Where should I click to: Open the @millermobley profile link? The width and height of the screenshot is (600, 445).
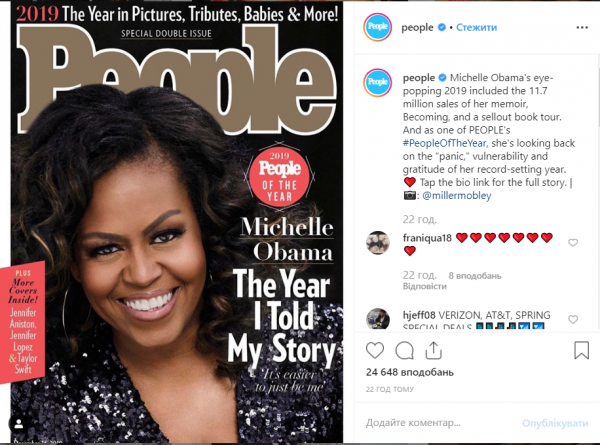457,196
